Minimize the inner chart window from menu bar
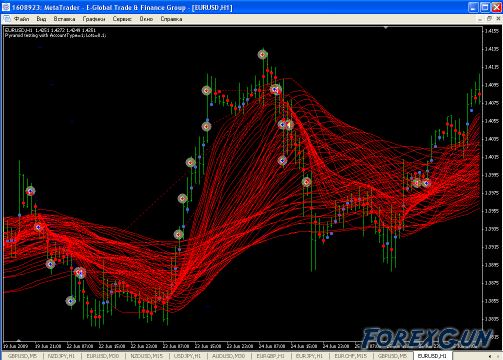The height and width of the screenshot is (360, 503). pos(480,19)
